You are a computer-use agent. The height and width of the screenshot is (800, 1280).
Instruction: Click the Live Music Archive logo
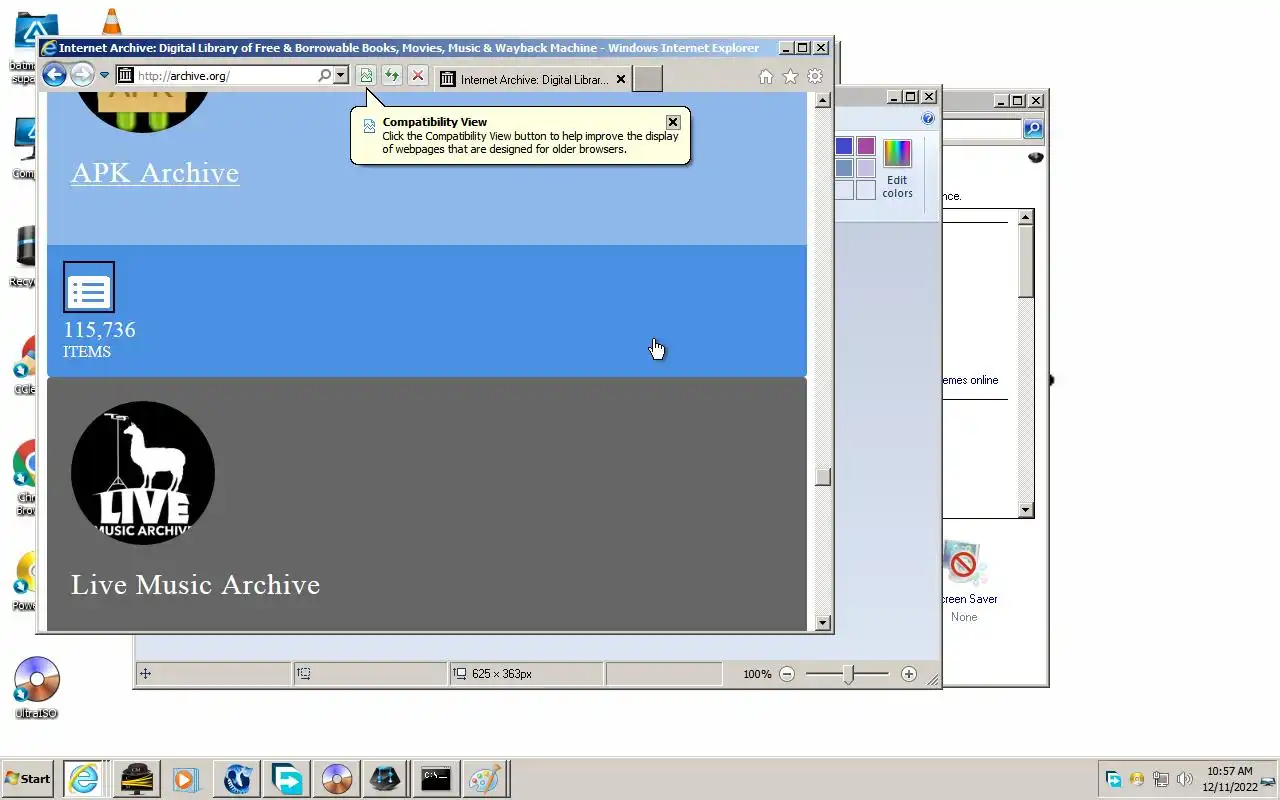coord(143,473)
